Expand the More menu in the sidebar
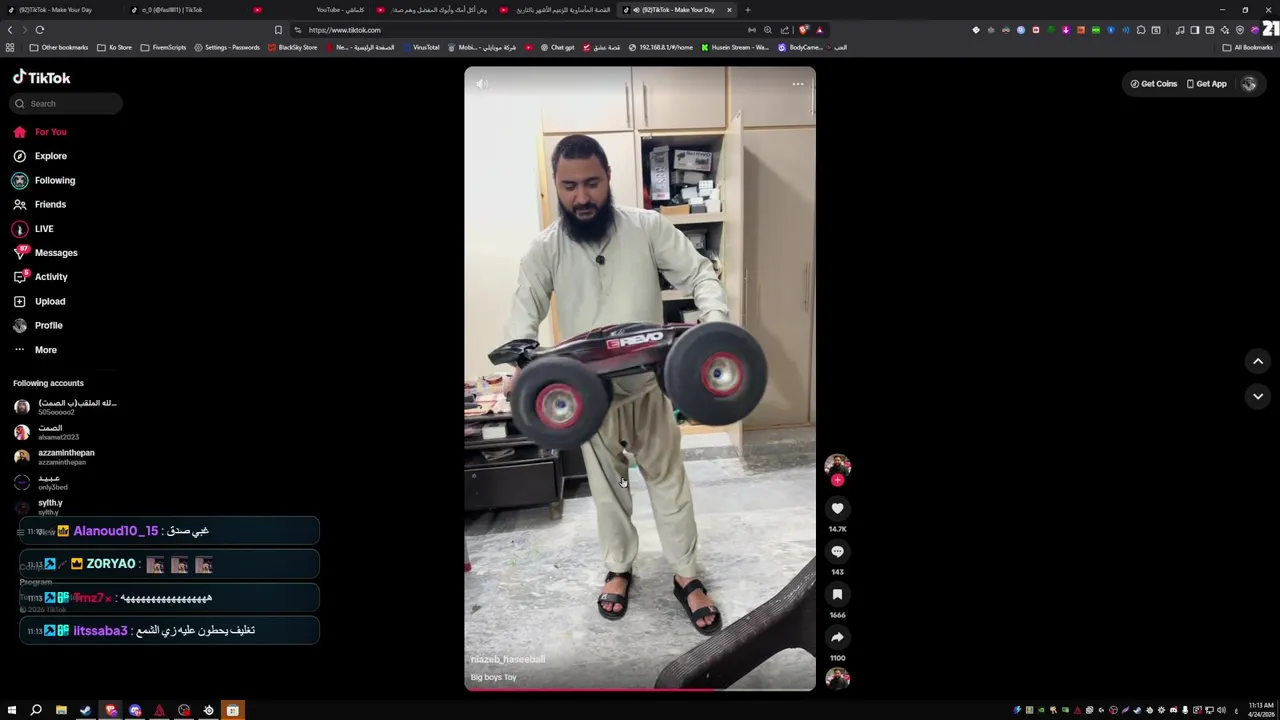Image resolution: width=1280 pixels, height=720 pixels. point(35,350)
